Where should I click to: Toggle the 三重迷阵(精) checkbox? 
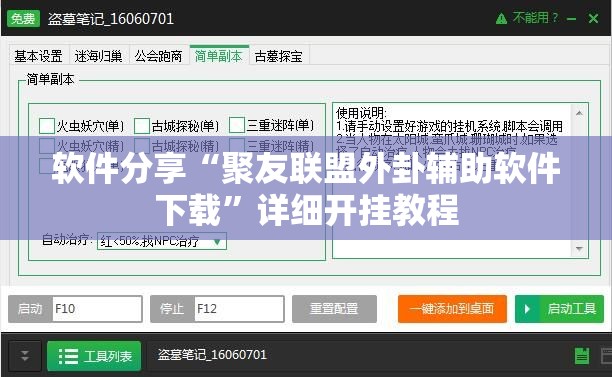(237, 146)
